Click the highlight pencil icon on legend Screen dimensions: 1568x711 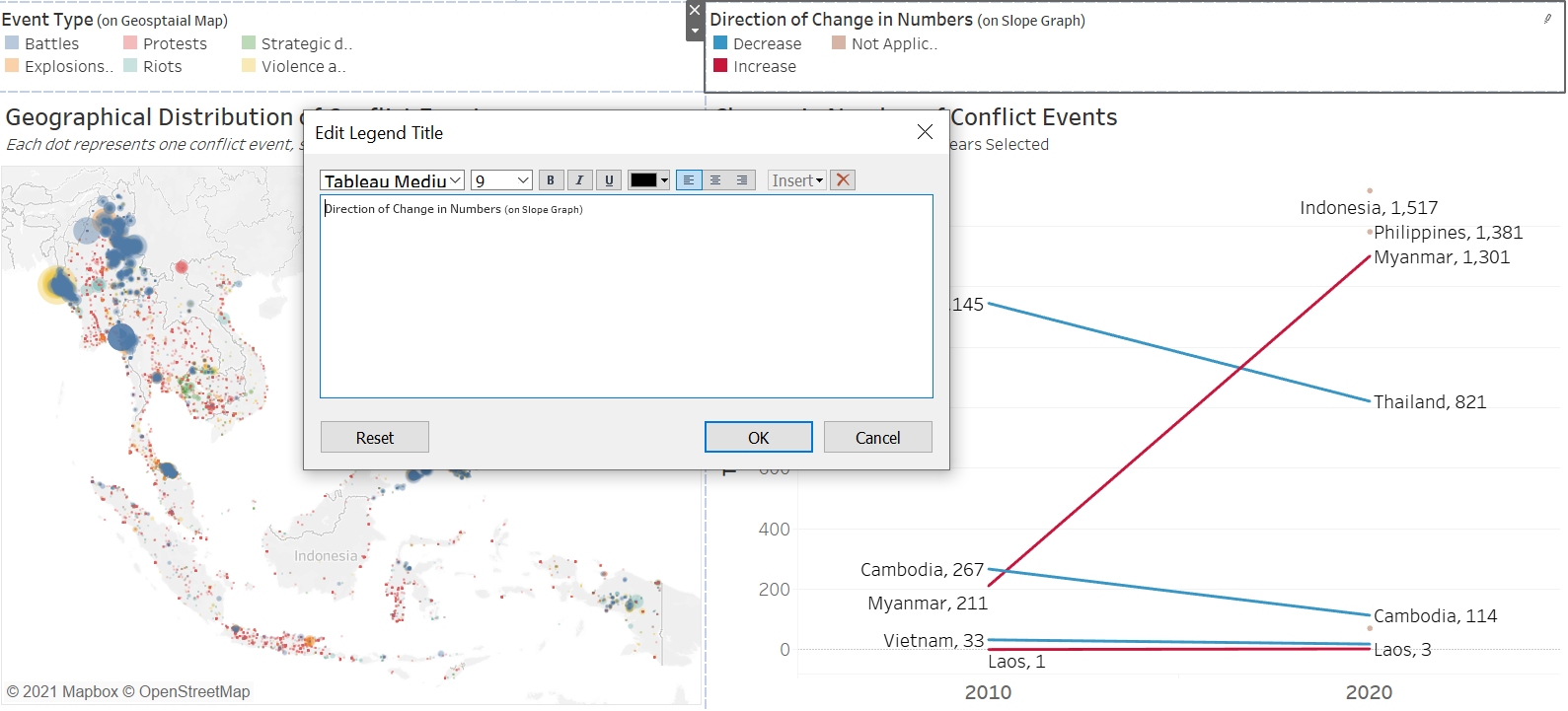click(x=1547, y=19)
